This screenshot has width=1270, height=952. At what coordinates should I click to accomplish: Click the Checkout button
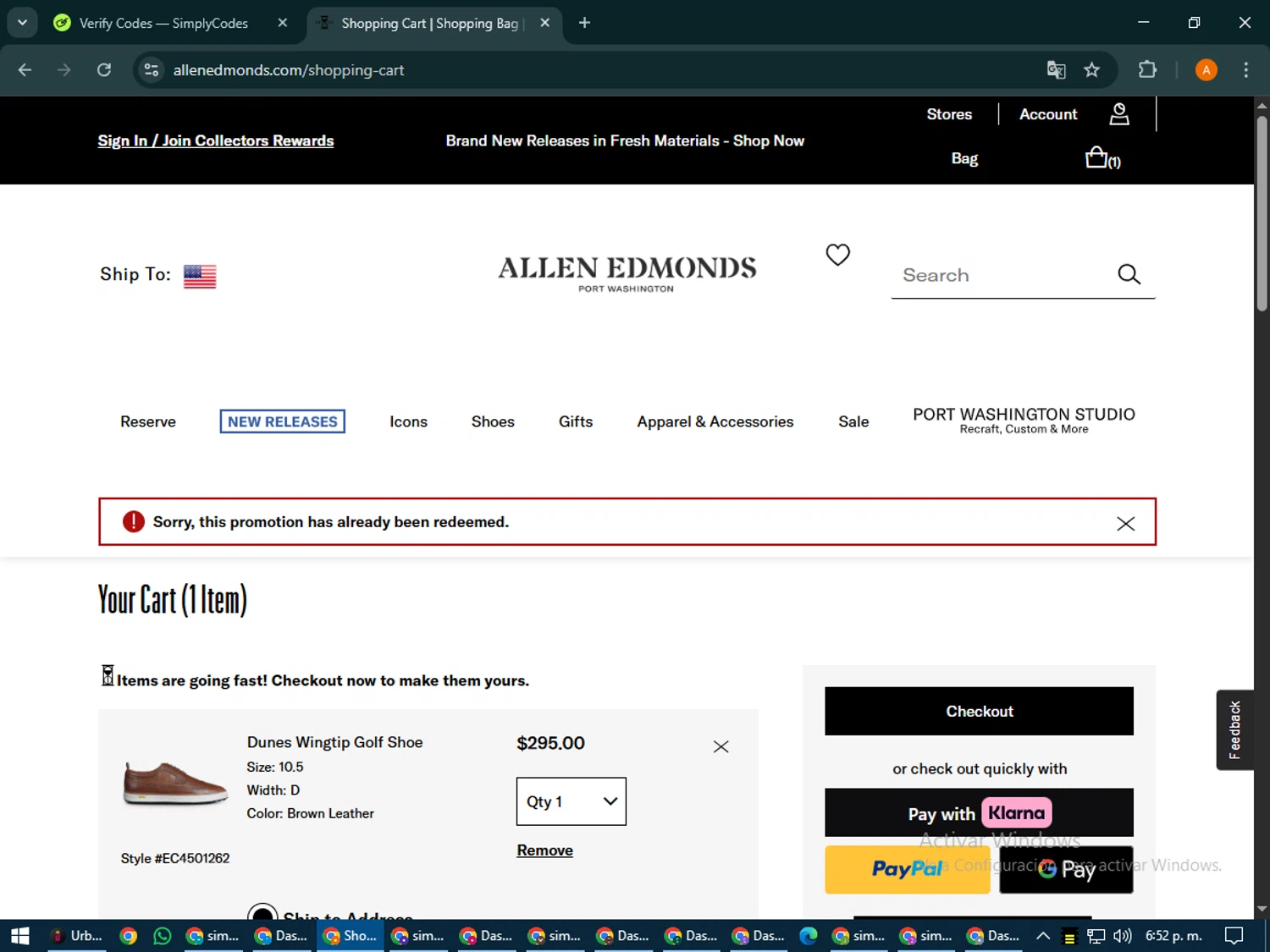[979, 711]
